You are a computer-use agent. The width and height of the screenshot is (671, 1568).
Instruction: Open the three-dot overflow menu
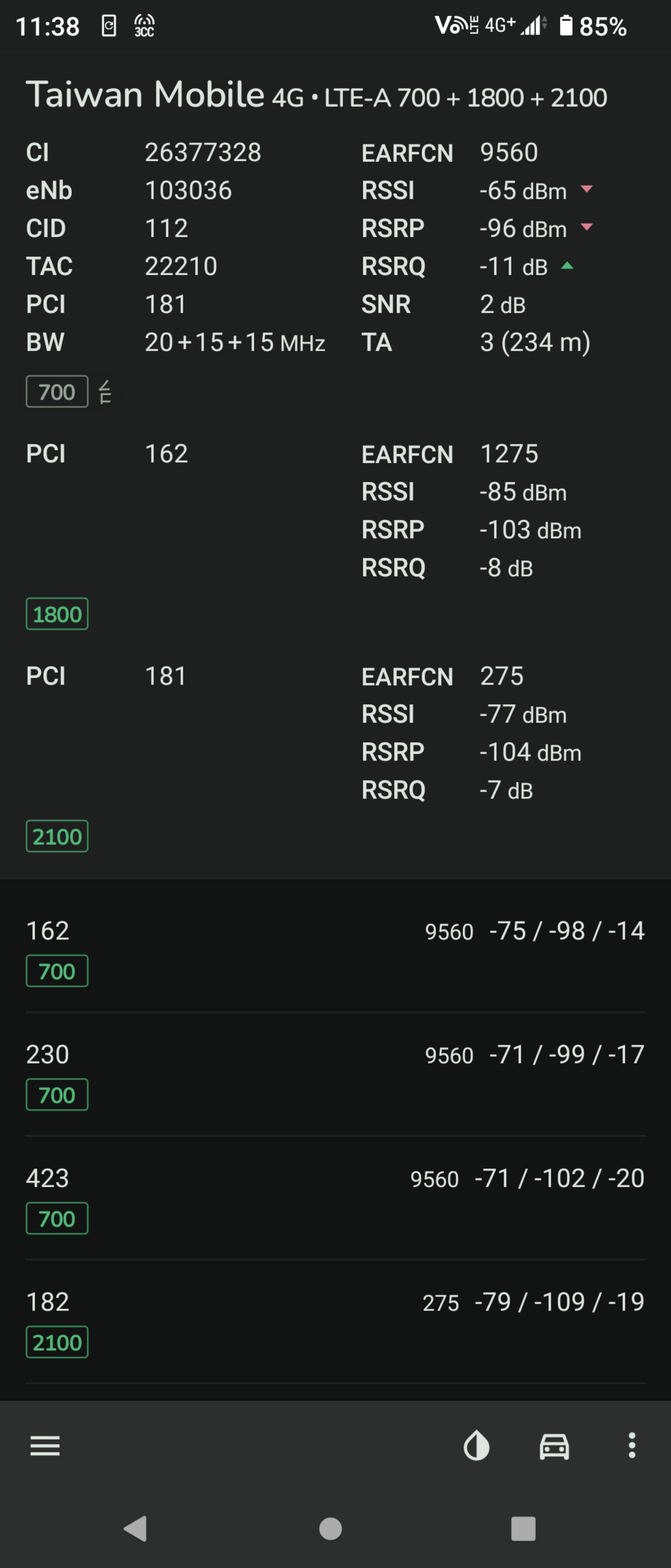coord(632,1445)
